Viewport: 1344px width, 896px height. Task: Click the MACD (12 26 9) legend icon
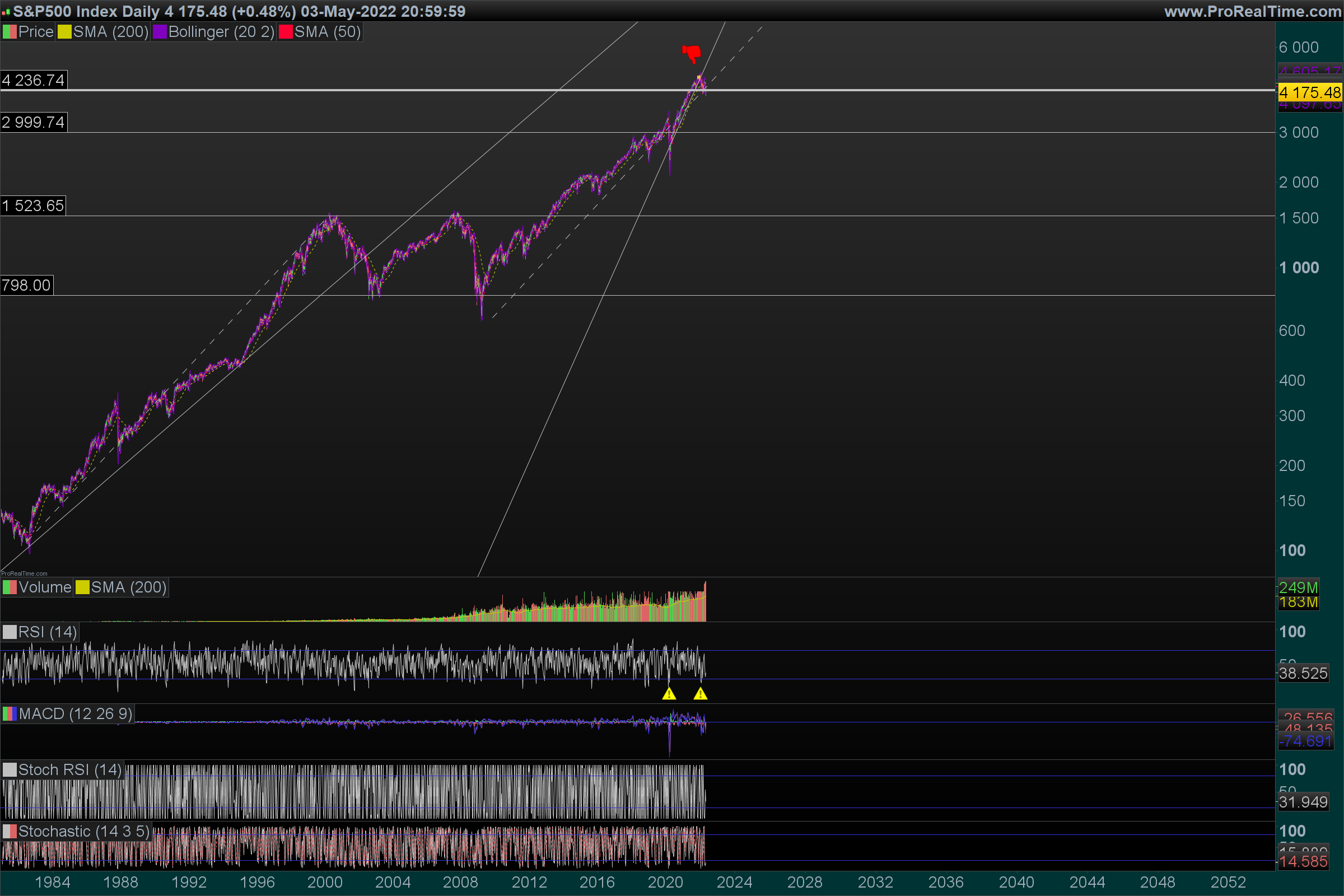[9, 713]
